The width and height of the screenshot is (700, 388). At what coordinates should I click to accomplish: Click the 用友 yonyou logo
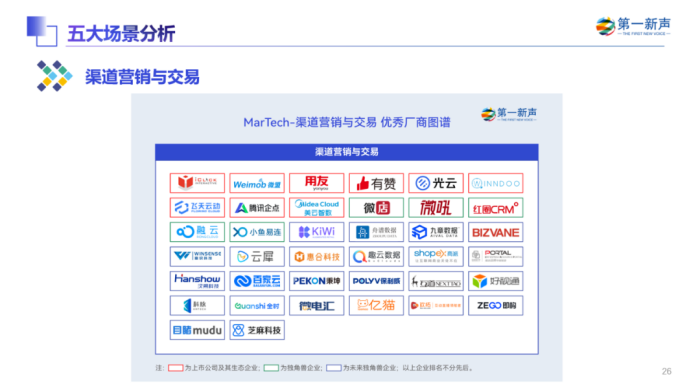tap(317, 183)
